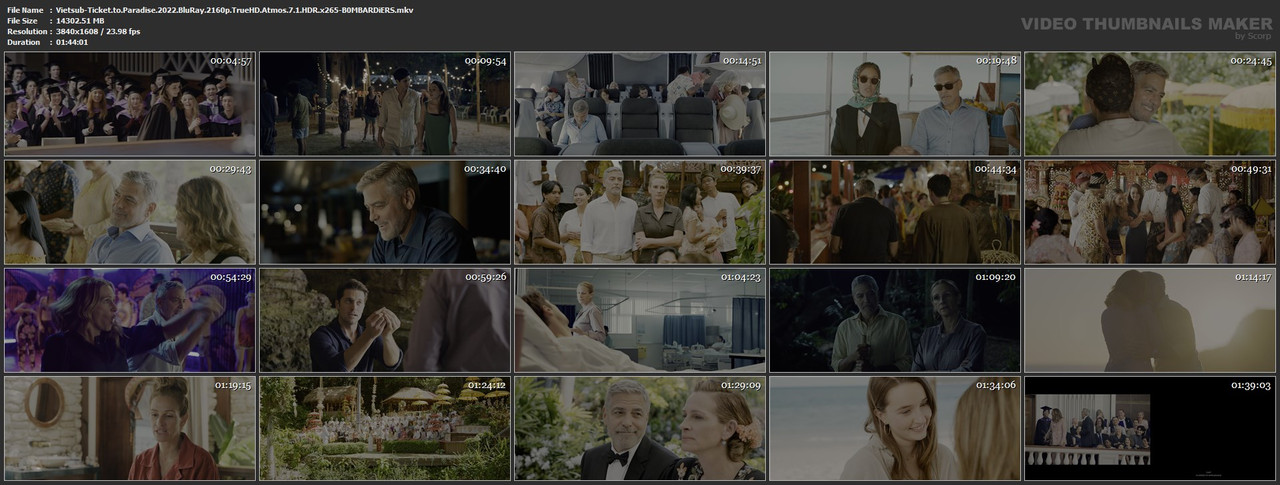
Task: Click the 'File Size' label
Action: [x=22, y=20]
